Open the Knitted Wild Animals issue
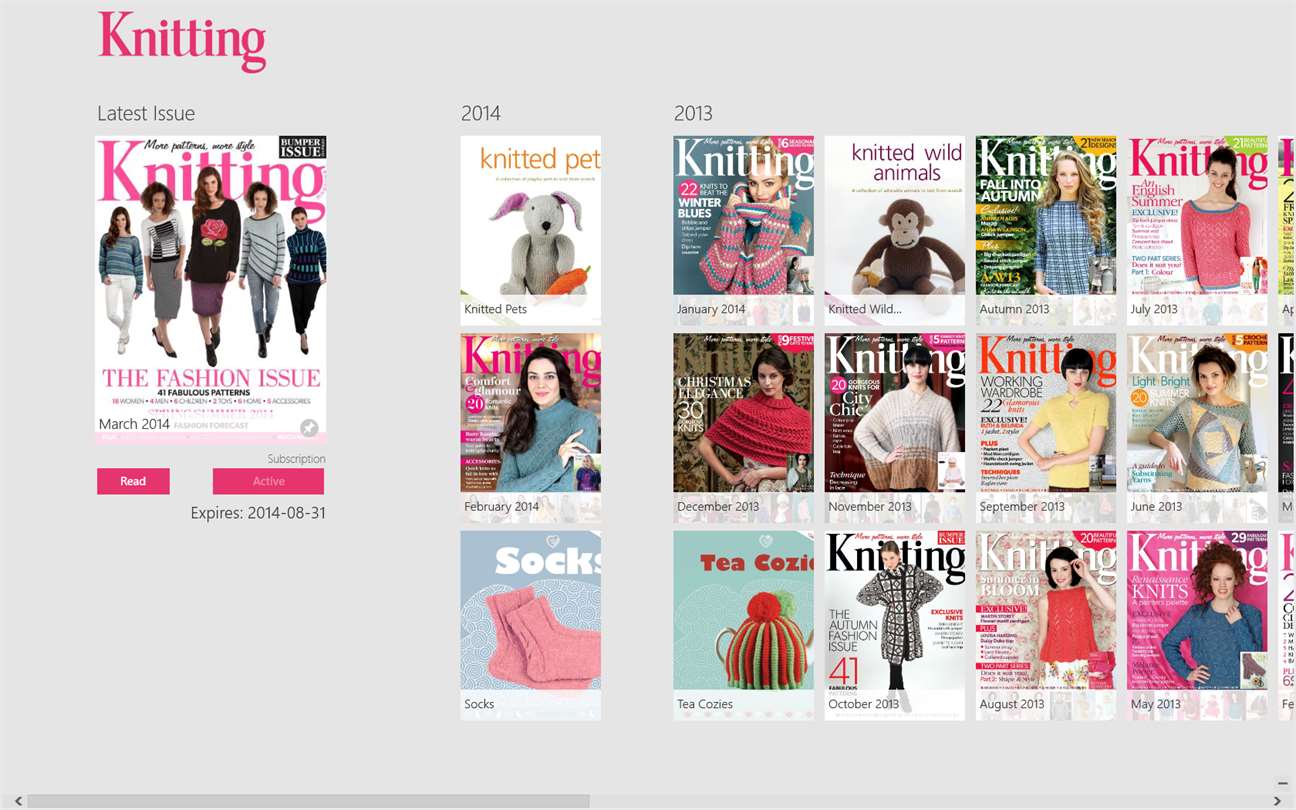Screen dimensions: 1296x810 point(895,230)
